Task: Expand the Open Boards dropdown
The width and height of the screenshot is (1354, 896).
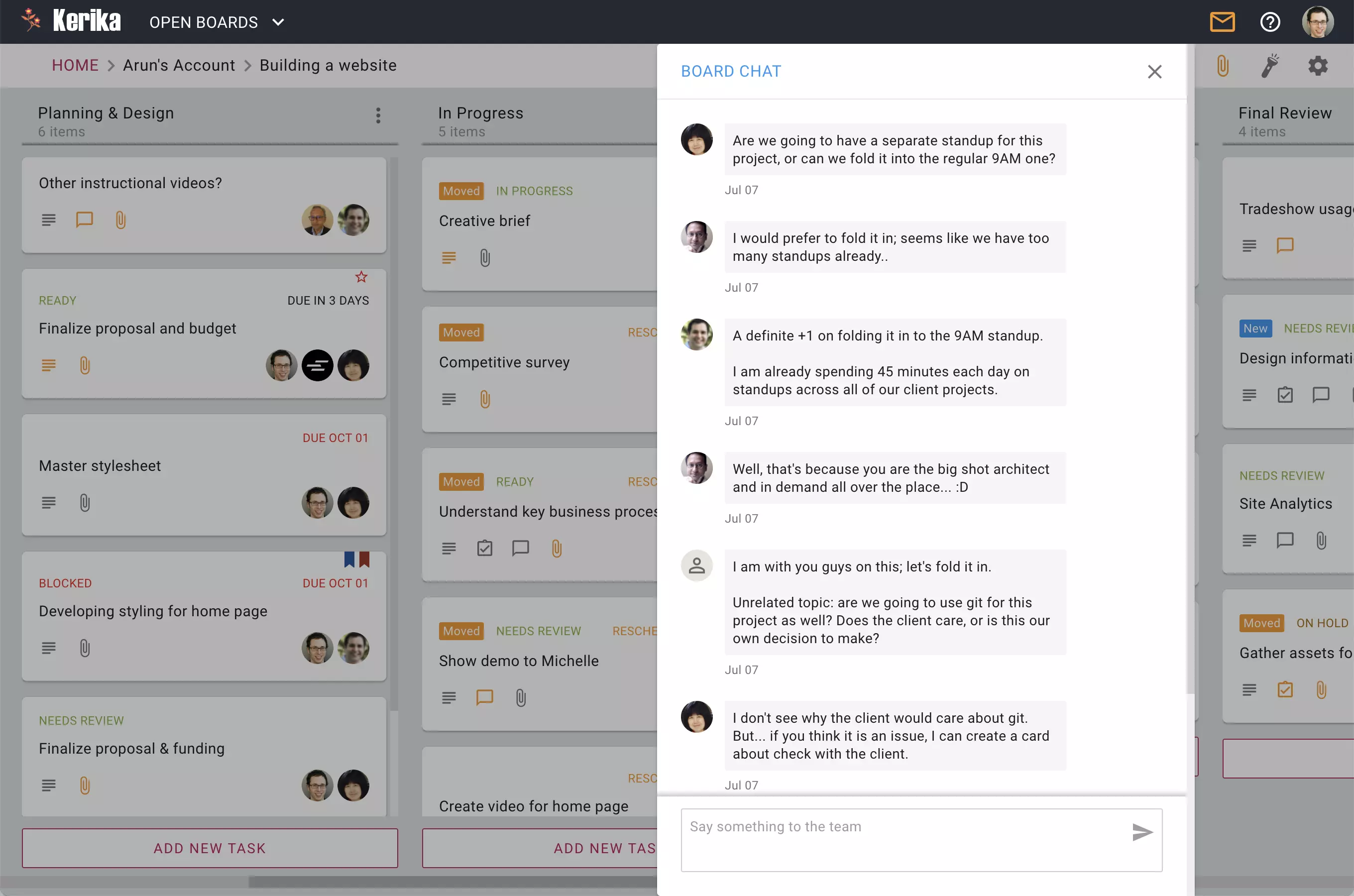Action: 217,22
